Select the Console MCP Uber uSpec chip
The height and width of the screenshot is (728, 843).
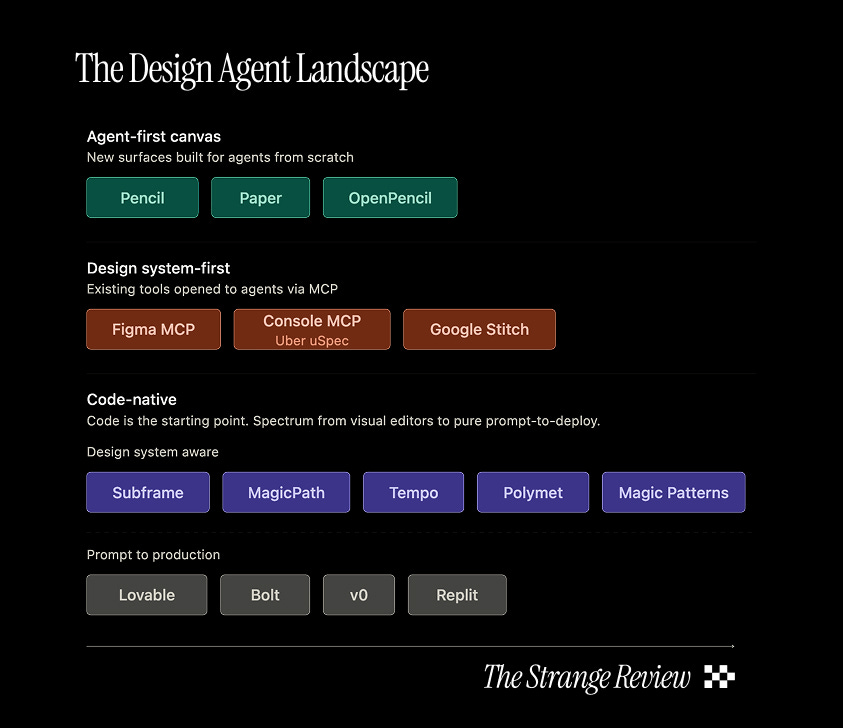312,329
